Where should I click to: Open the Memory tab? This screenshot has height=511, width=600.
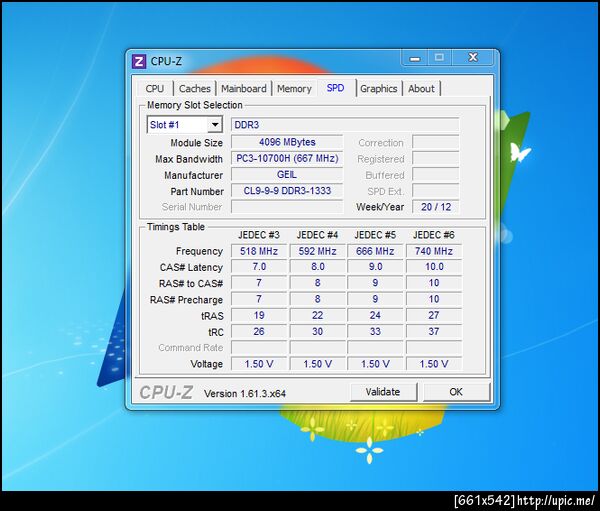[x=294, y=89]
